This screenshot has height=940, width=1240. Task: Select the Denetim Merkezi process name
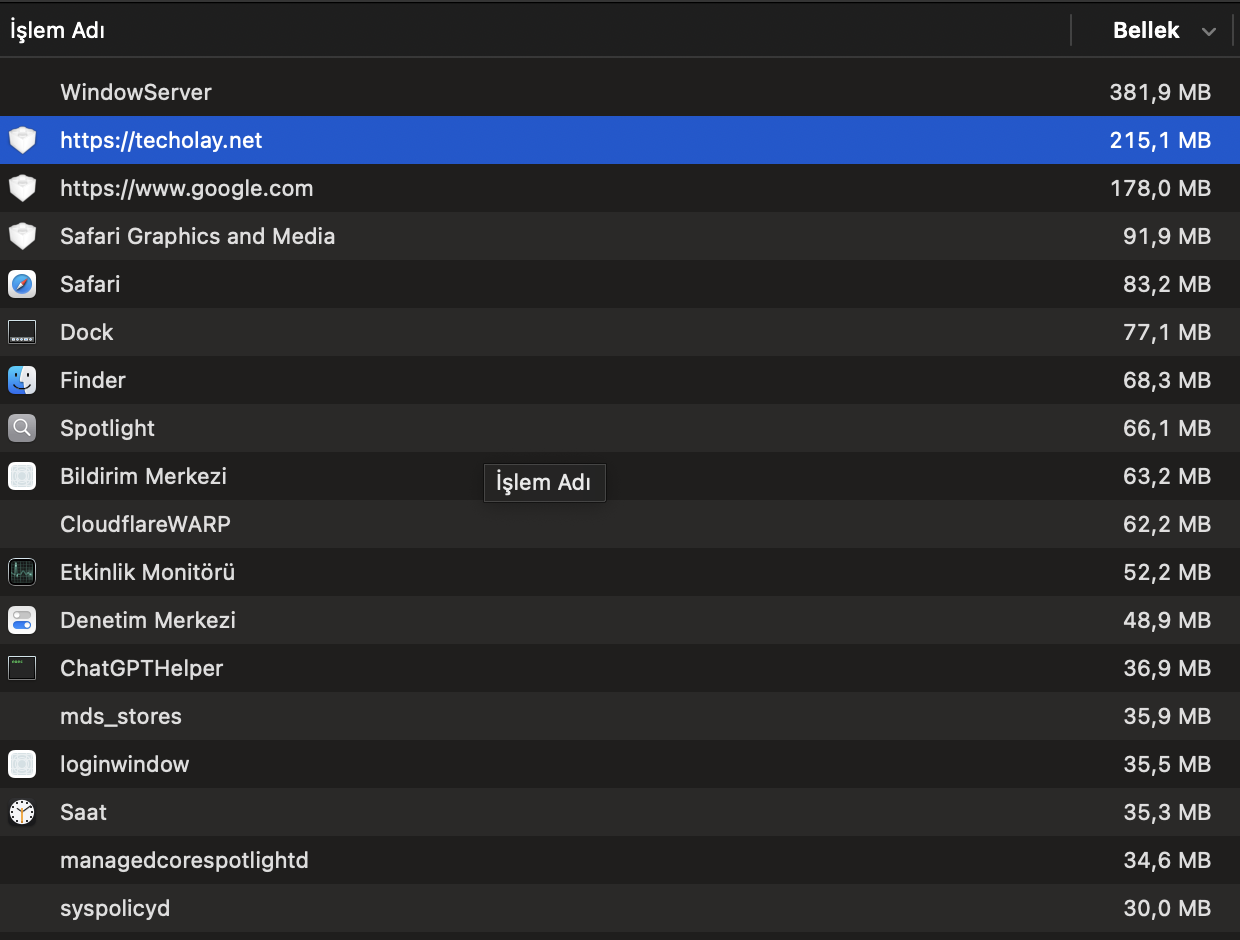[x=148, y=620]
